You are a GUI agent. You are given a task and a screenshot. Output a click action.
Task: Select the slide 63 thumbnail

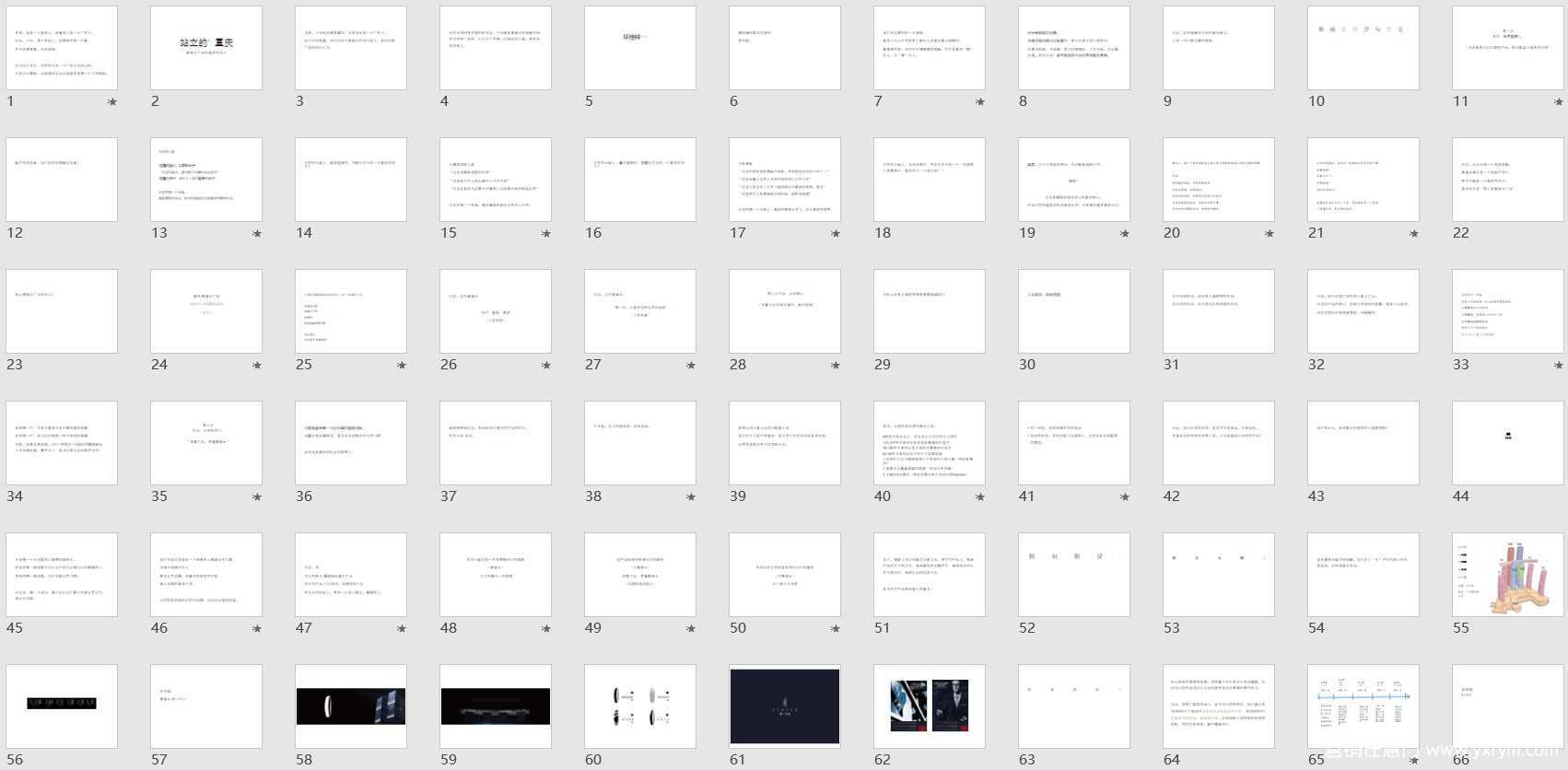tap(1074, 706)
